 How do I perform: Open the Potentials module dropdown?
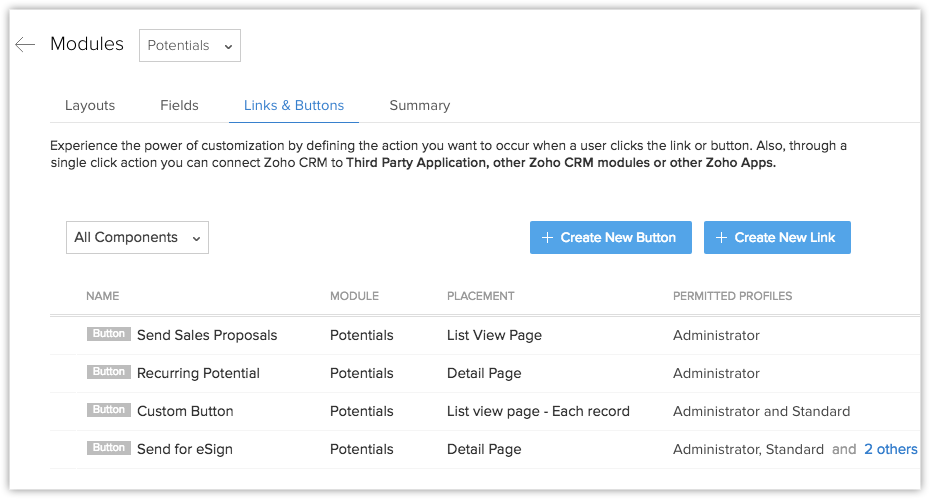point(189,46)
